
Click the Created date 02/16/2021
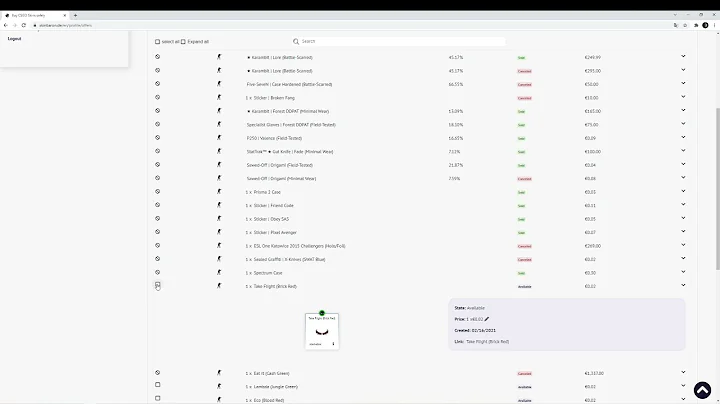pyautogui.click(x=483, y=331)
